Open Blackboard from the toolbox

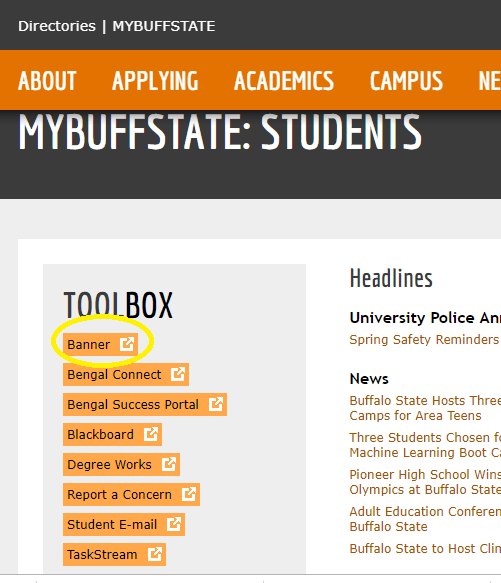[112, 434]
